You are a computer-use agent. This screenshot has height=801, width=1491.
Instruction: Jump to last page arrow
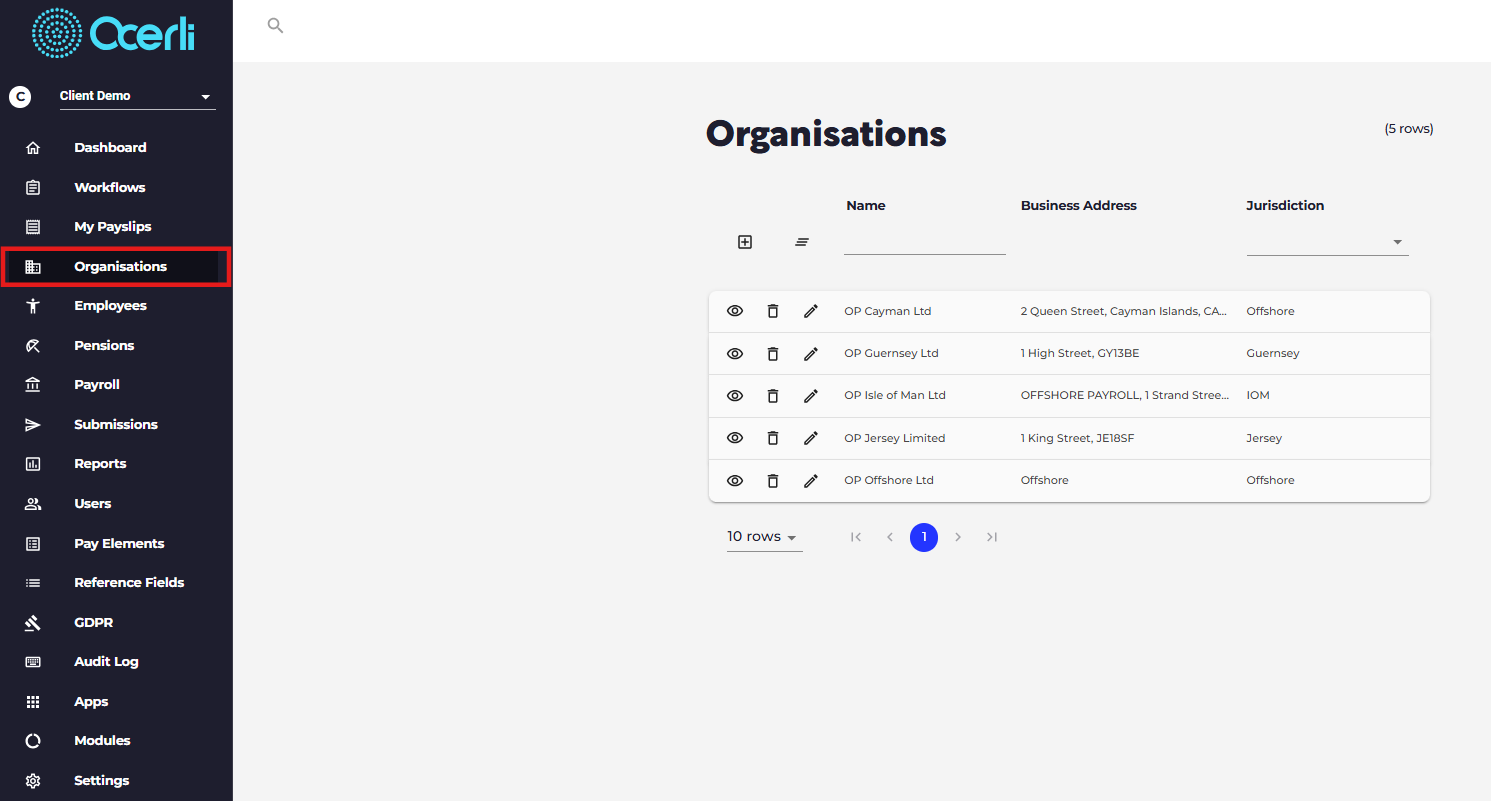point(992,537)
